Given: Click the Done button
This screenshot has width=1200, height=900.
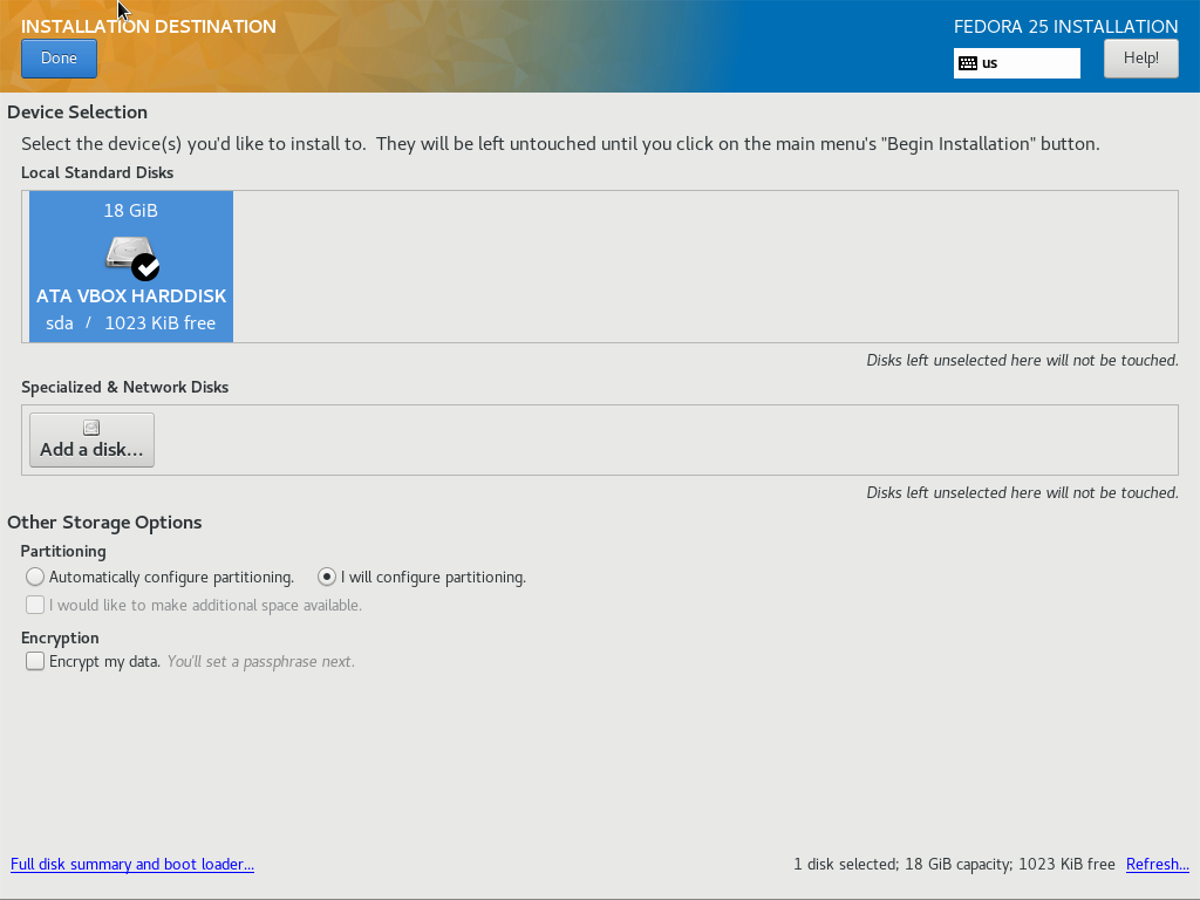Looking at the screenshot, I should point(59,58).
